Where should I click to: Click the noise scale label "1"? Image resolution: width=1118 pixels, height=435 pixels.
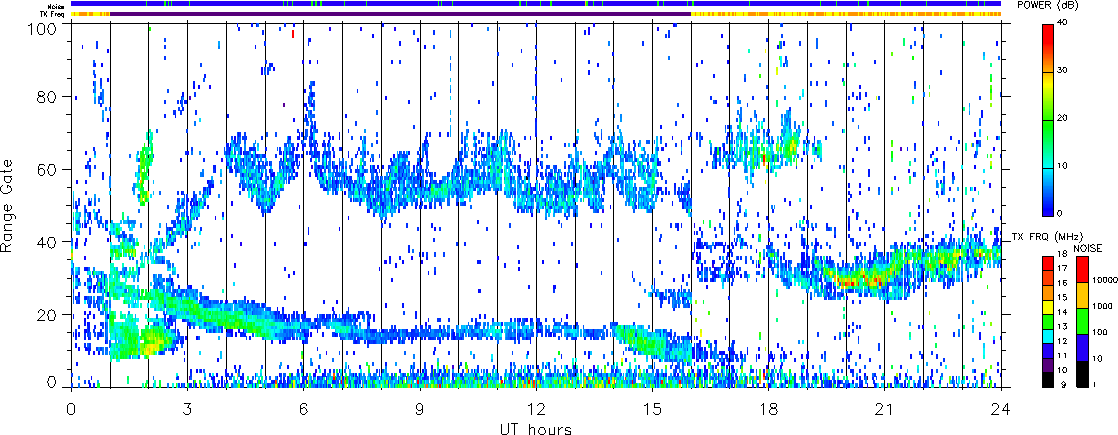coord(1093,384)
